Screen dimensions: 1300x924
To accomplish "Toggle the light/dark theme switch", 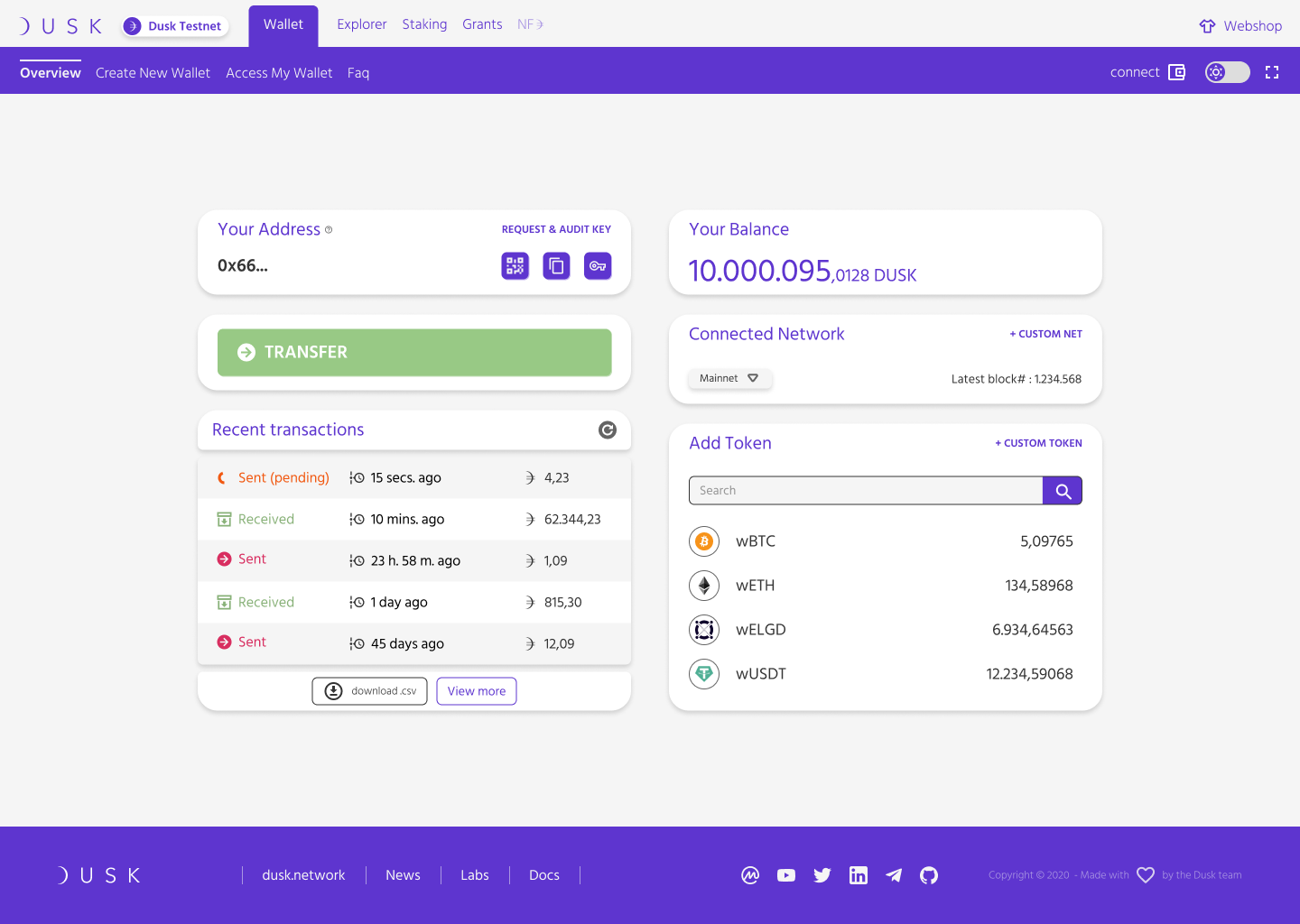I will [1228, 72].
